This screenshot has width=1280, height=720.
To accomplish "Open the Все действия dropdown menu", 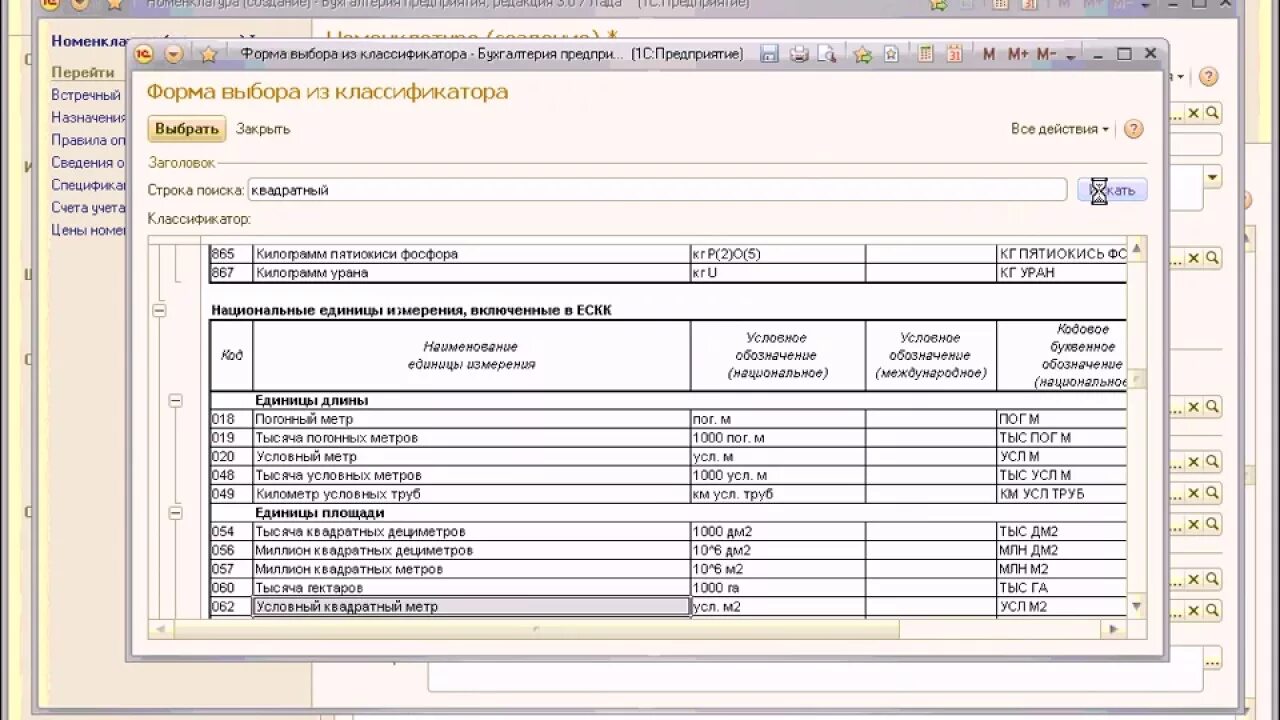I will tap(1060, 129).
